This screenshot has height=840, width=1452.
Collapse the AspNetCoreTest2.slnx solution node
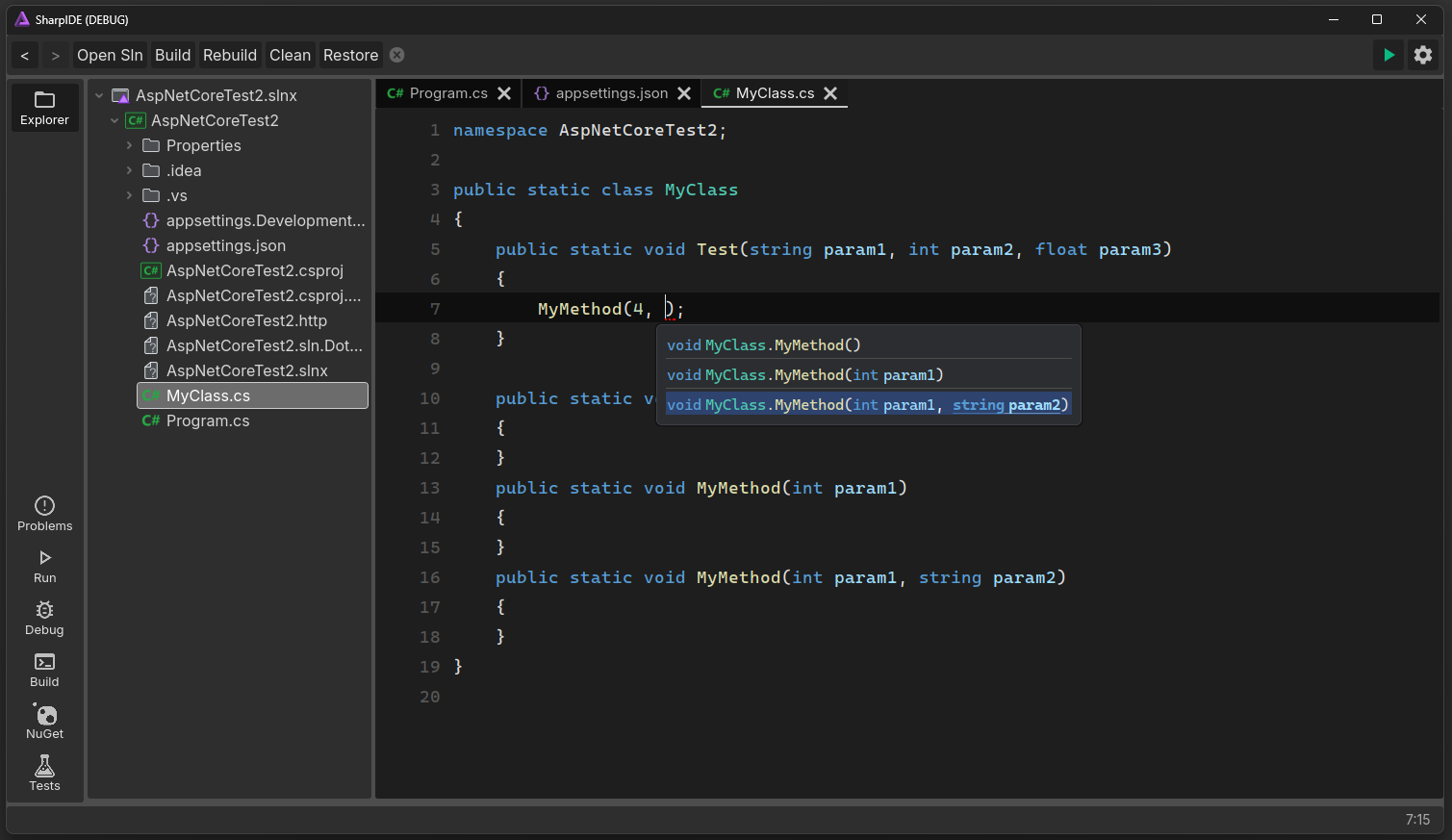click(99, 95)
